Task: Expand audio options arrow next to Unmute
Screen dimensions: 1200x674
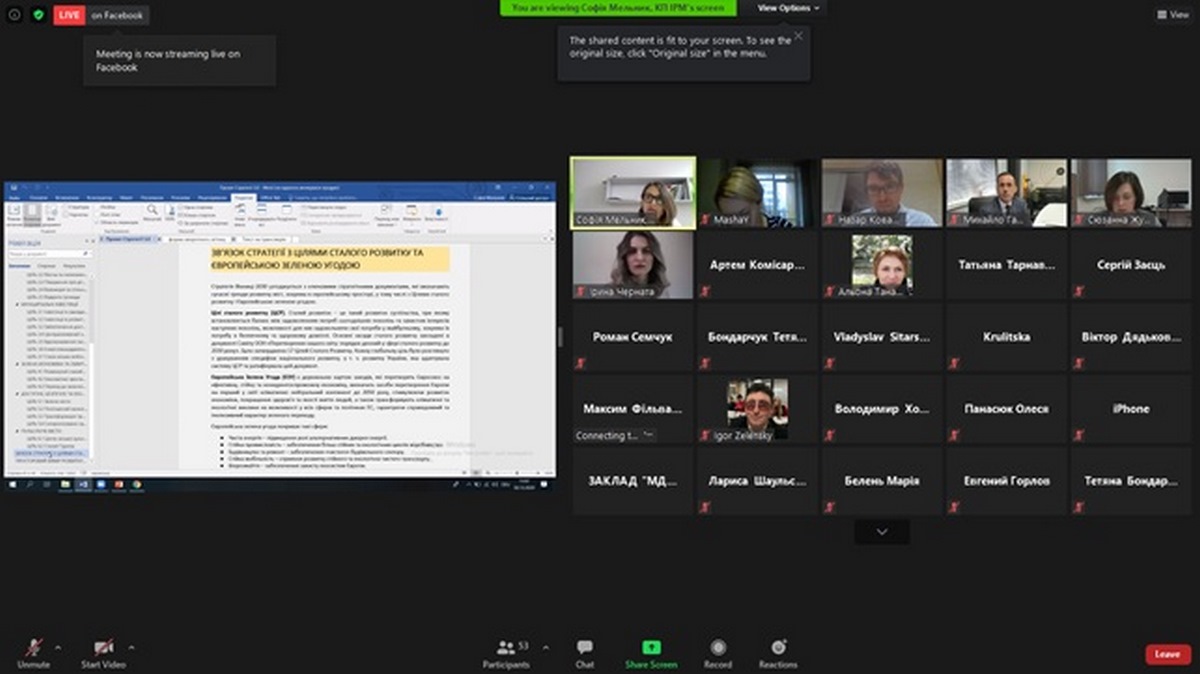Action: click(x=58, y=647)
